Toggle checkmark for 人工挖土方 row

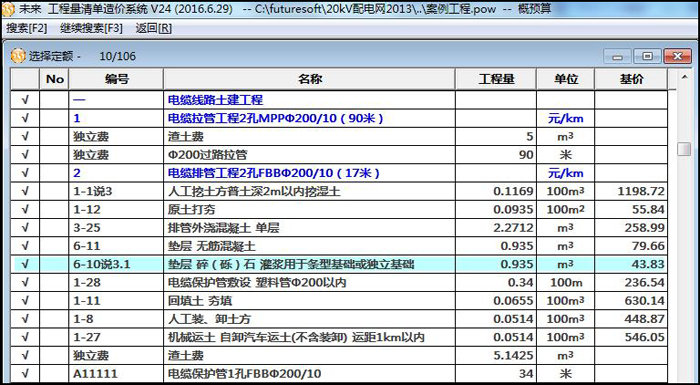click(x=25, y=191)
